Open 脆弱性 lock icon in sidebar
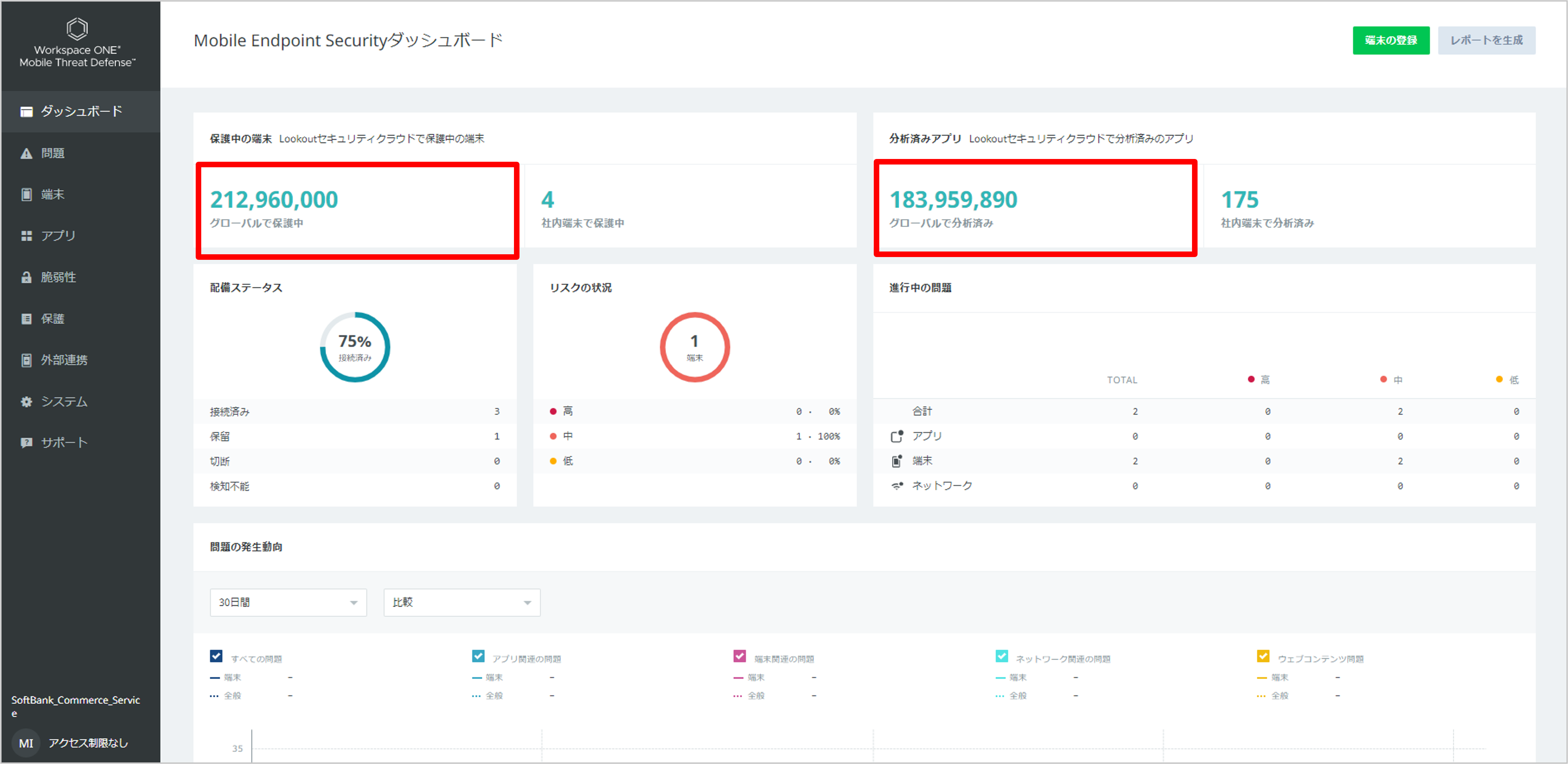 pyautogui.click(x=26, y=278)
